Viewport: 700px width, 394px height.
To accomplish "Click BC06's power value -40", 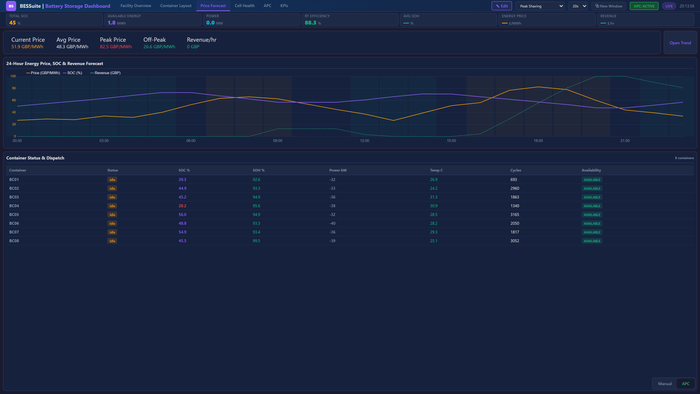I will (x=332, y=224).
